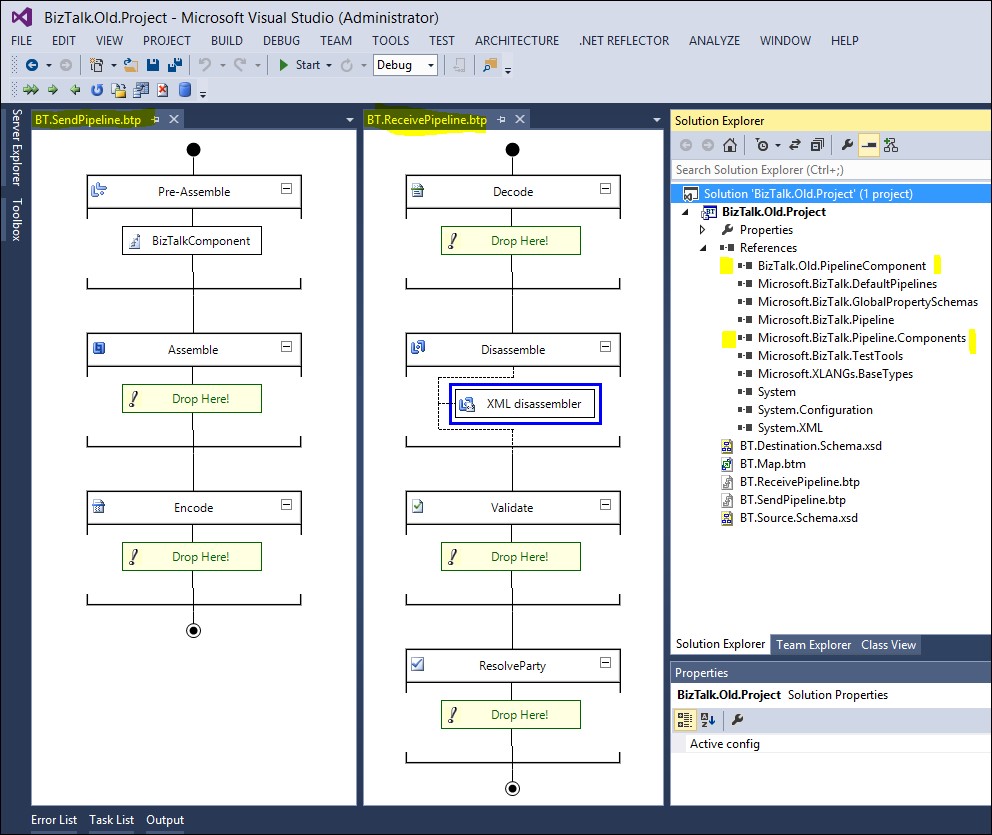This screenshot has width=992, height=835.
Task: Close the BT.ReceivePipeline.btp tab
Action: tap(520, 119)
